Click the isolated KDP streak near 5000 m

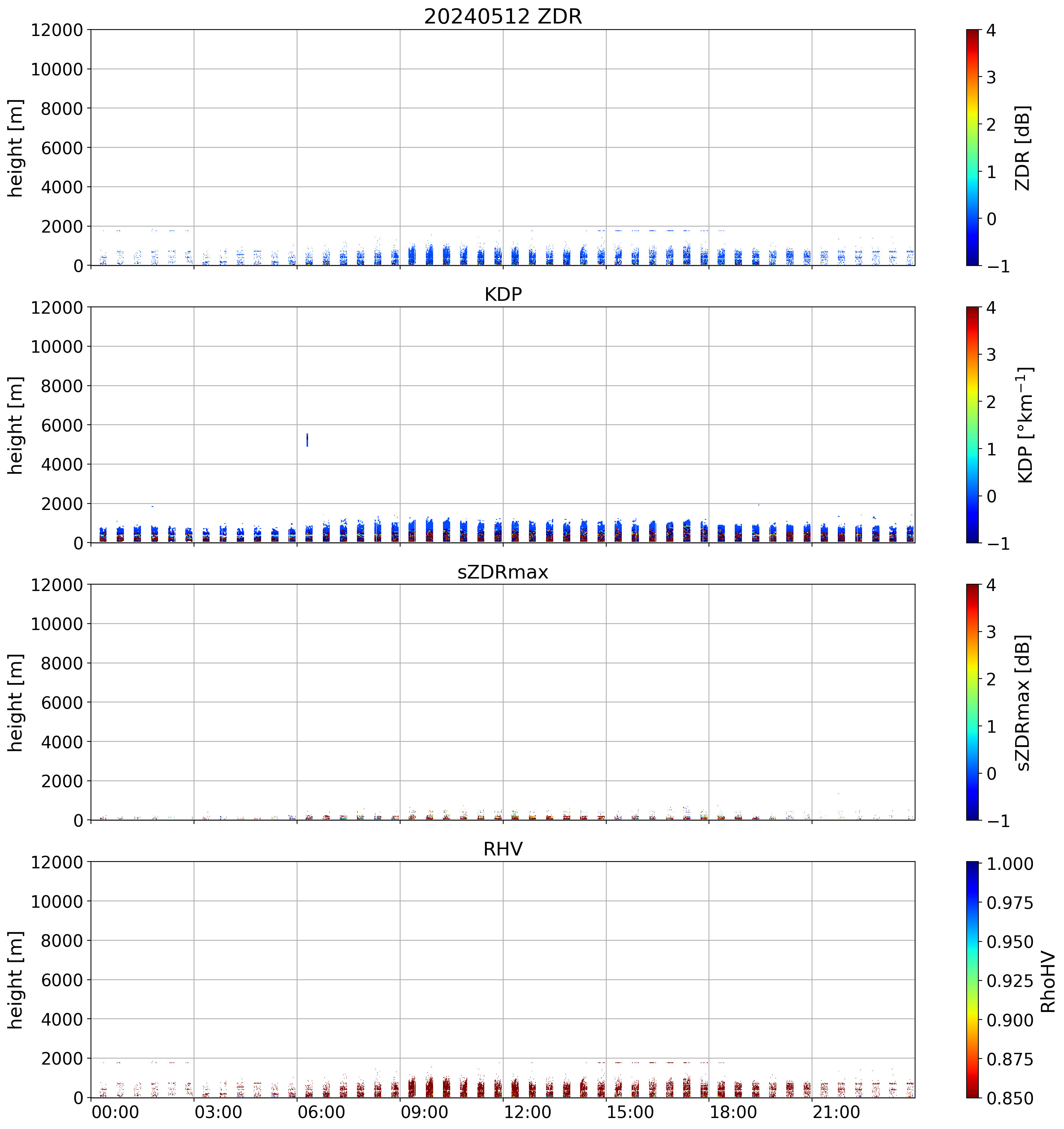307,439
